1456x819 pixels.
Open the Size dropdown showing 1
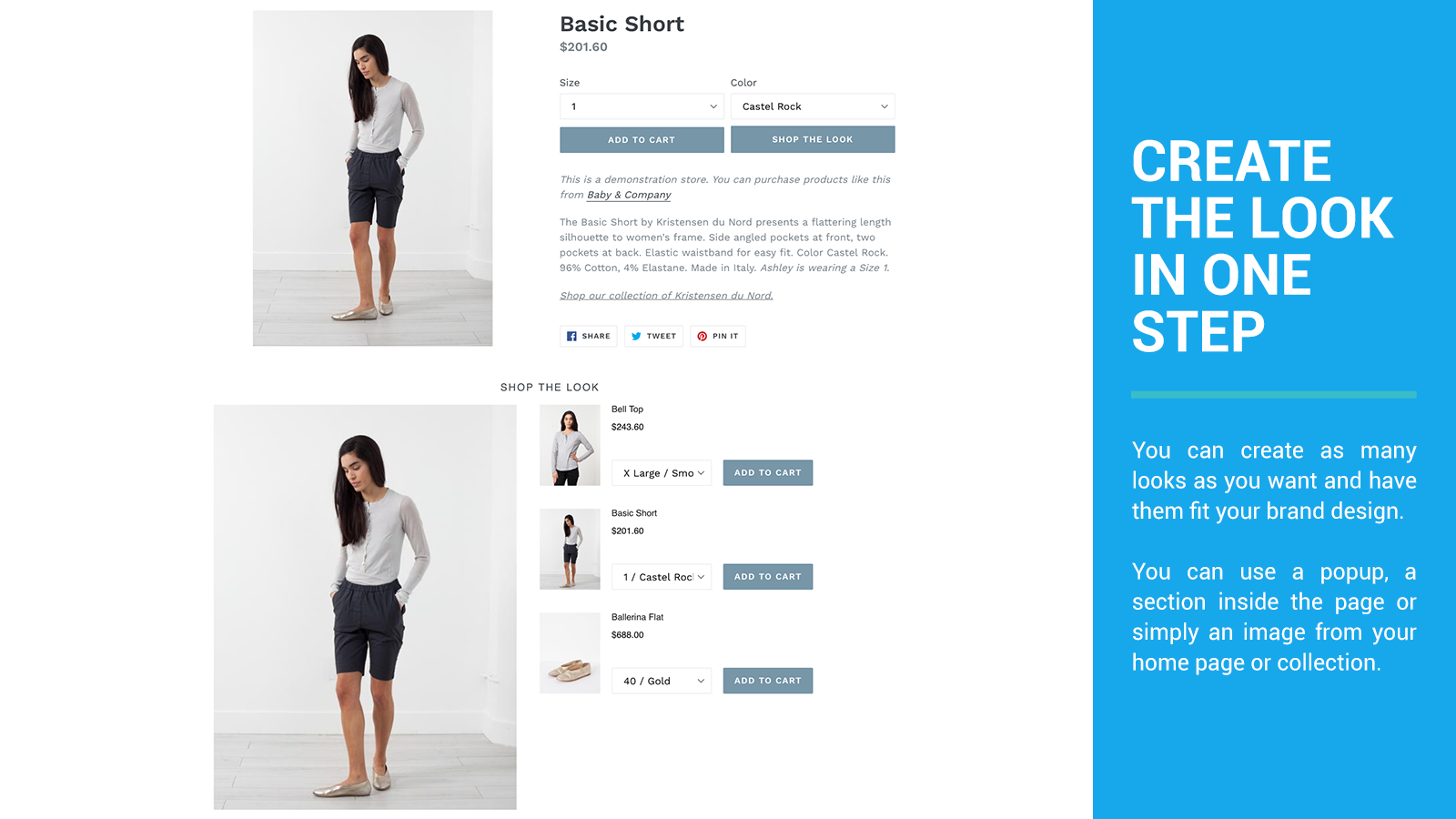[642, 106]
